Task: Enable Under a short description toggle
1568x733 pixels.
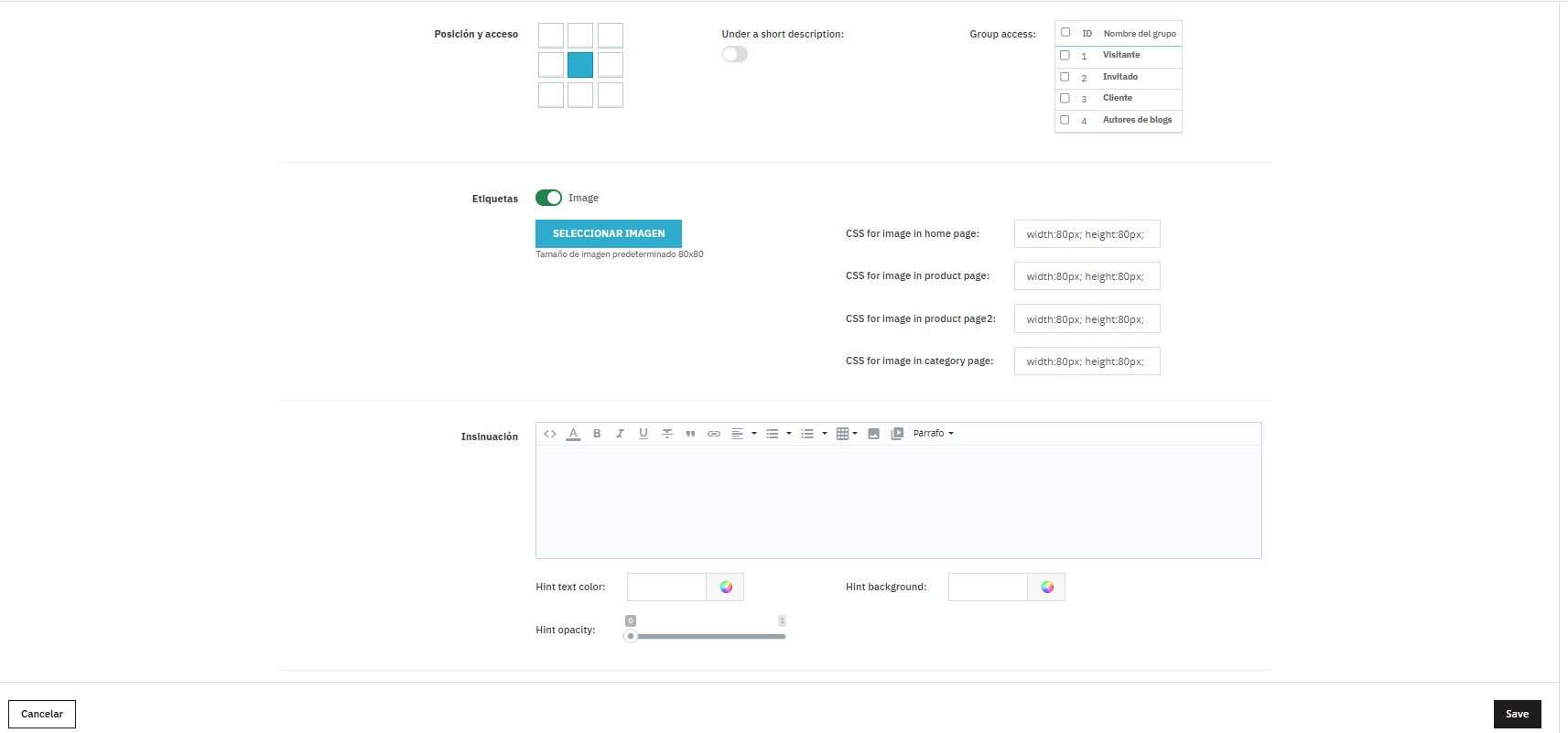Action: click(x=734, y=54)
